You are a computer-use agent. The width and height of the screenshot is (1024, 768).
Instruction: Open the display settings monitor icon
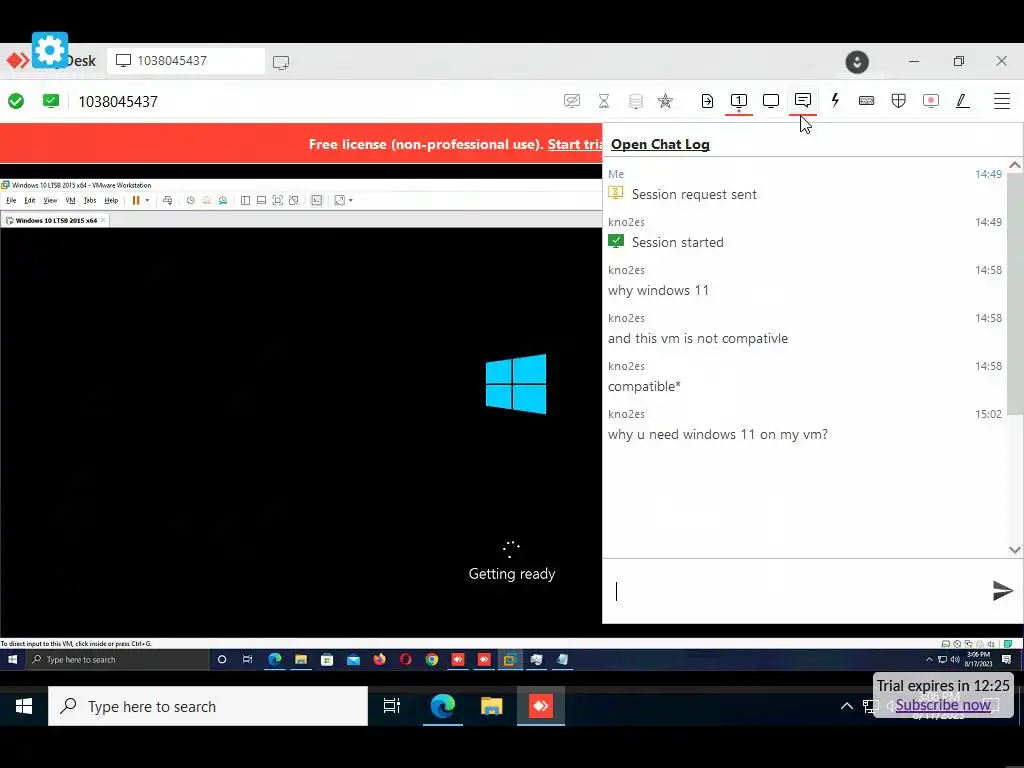[771, 101]
